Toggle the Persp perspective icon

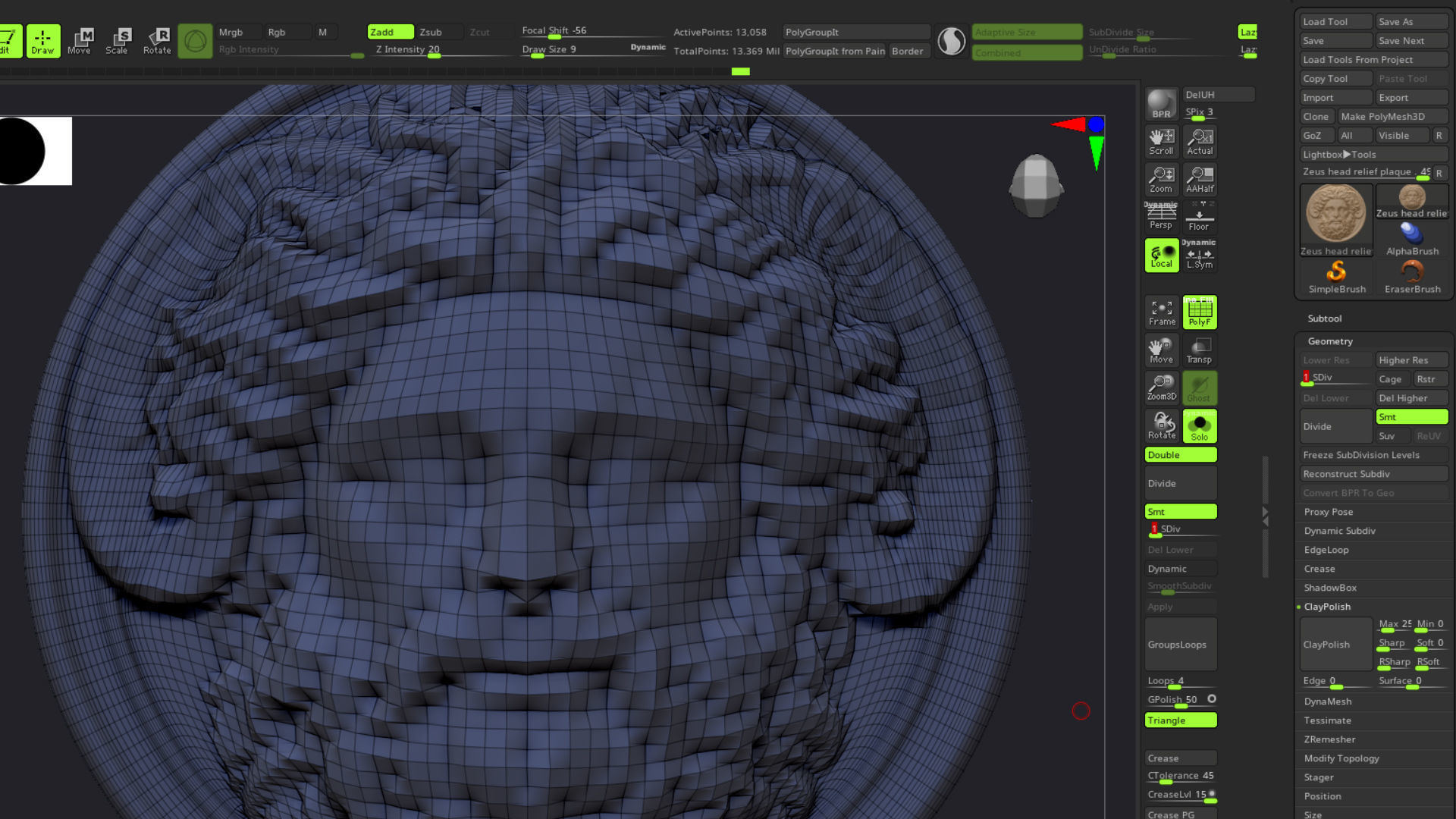[1161, 217]
